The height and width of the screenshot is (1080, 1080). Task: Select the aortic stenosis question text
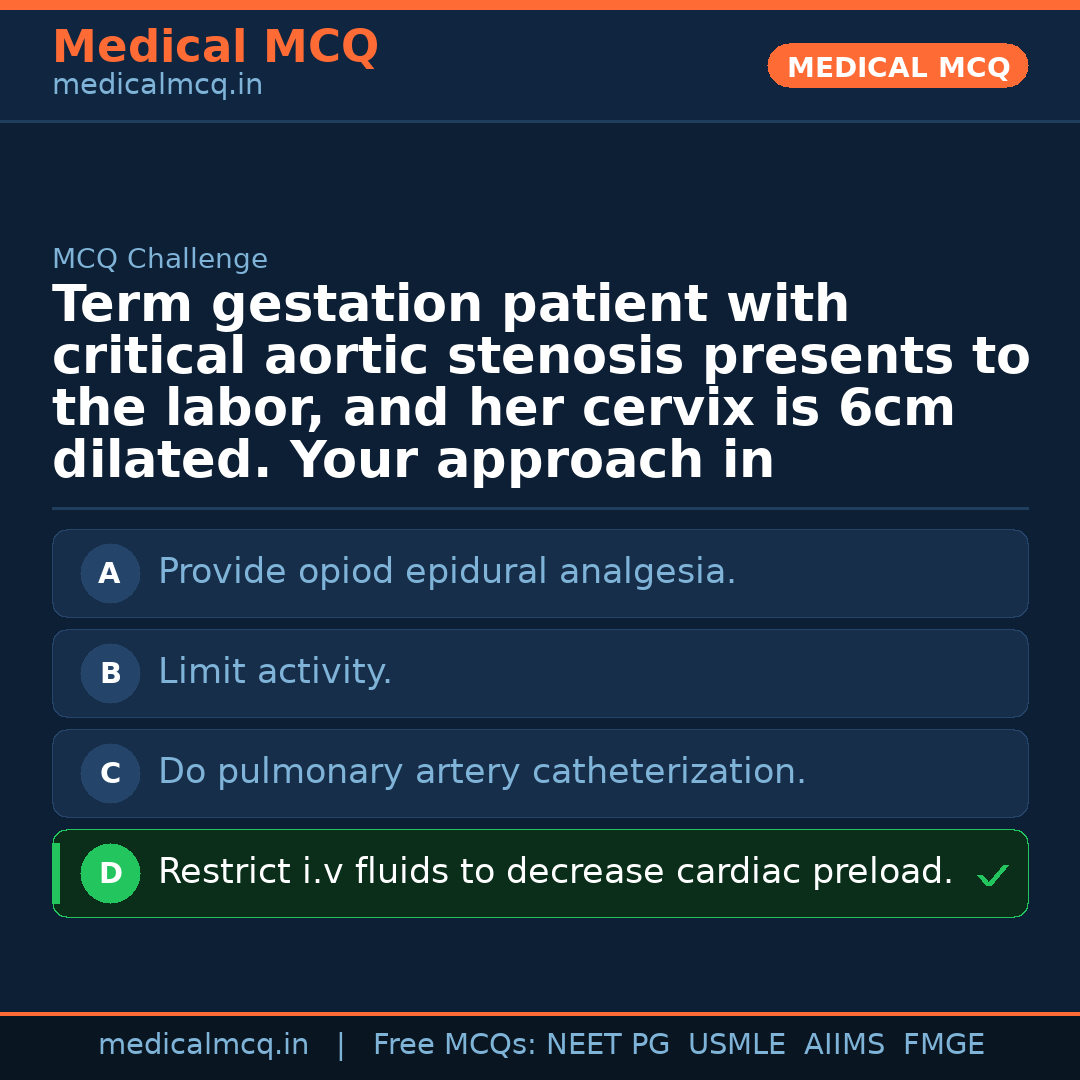(540, 382)
